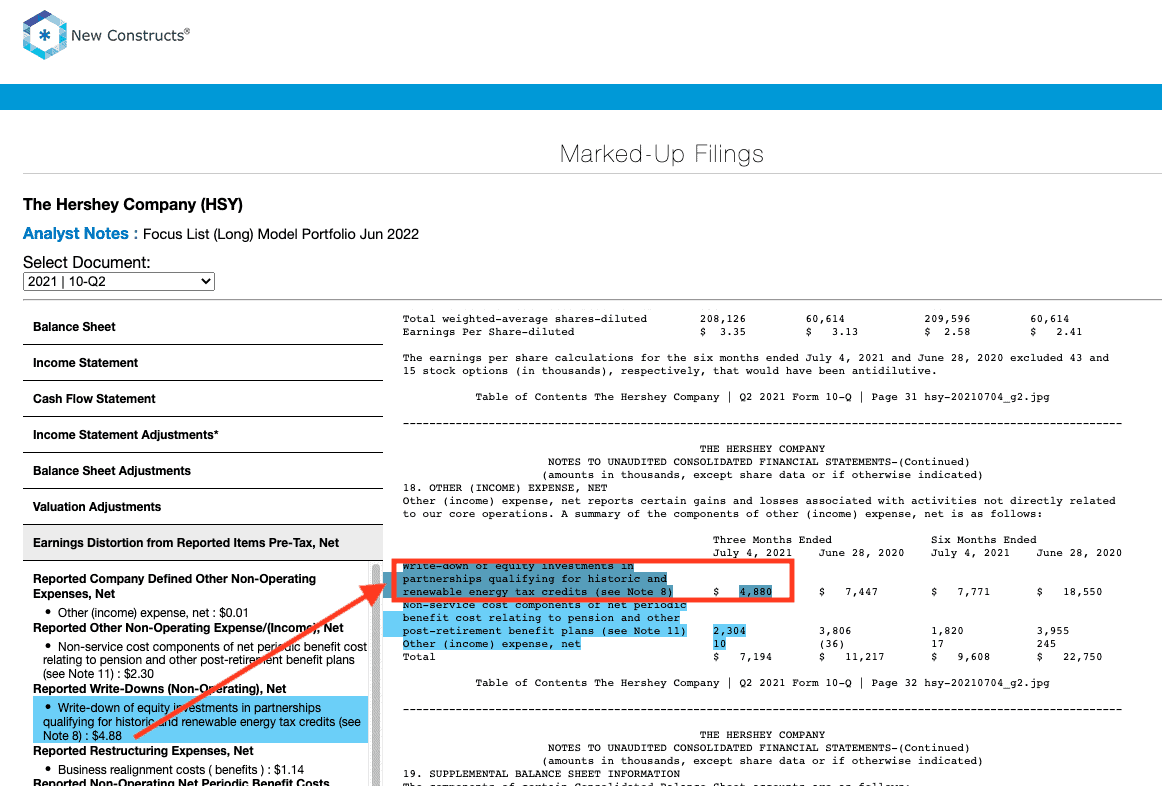Click the highlighted value 10 in the table
The image size is (1162, 786).
click(x=720, y=645)
